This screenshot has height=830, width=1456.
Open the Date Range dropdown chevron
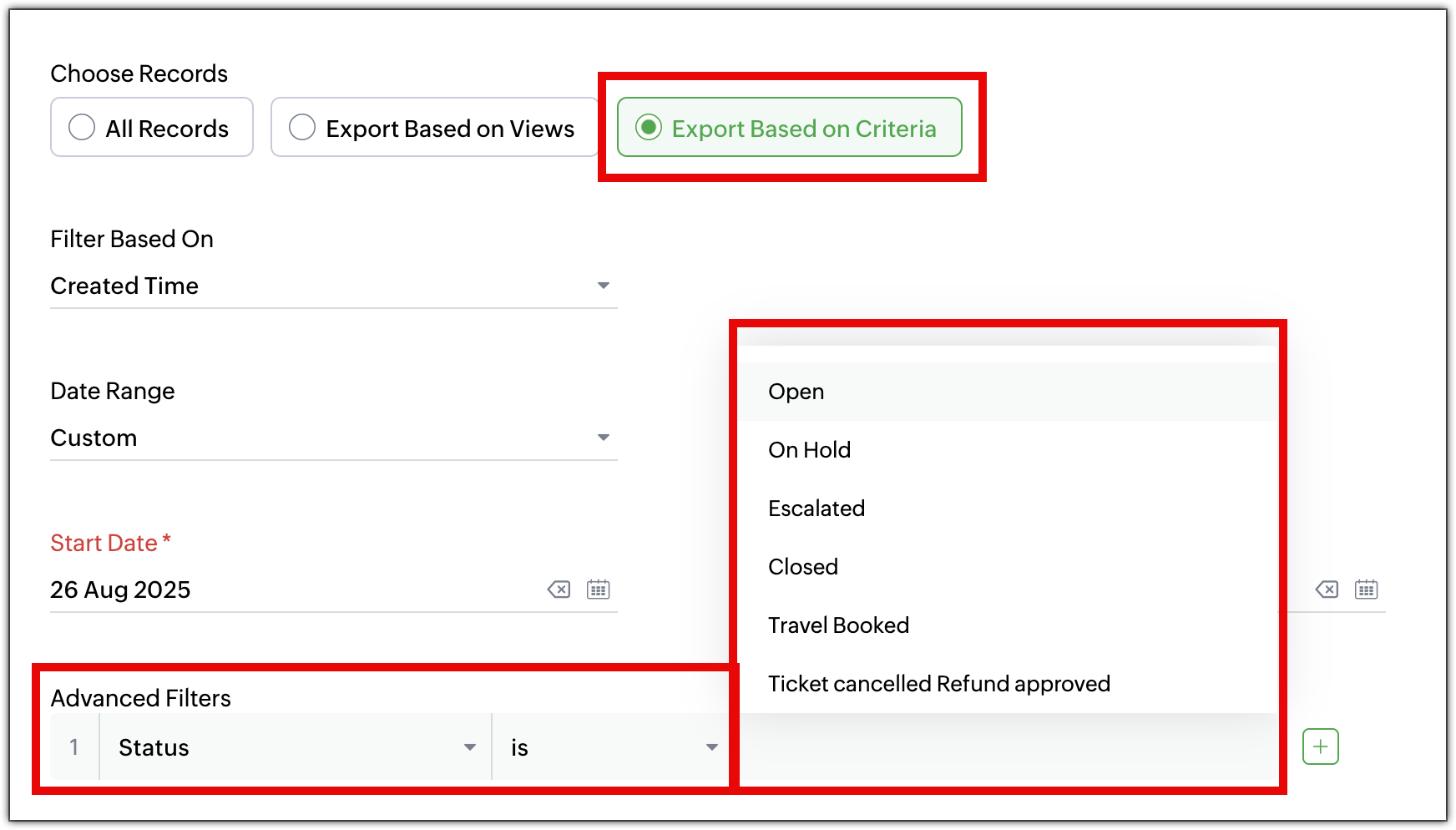click(604, 437)
